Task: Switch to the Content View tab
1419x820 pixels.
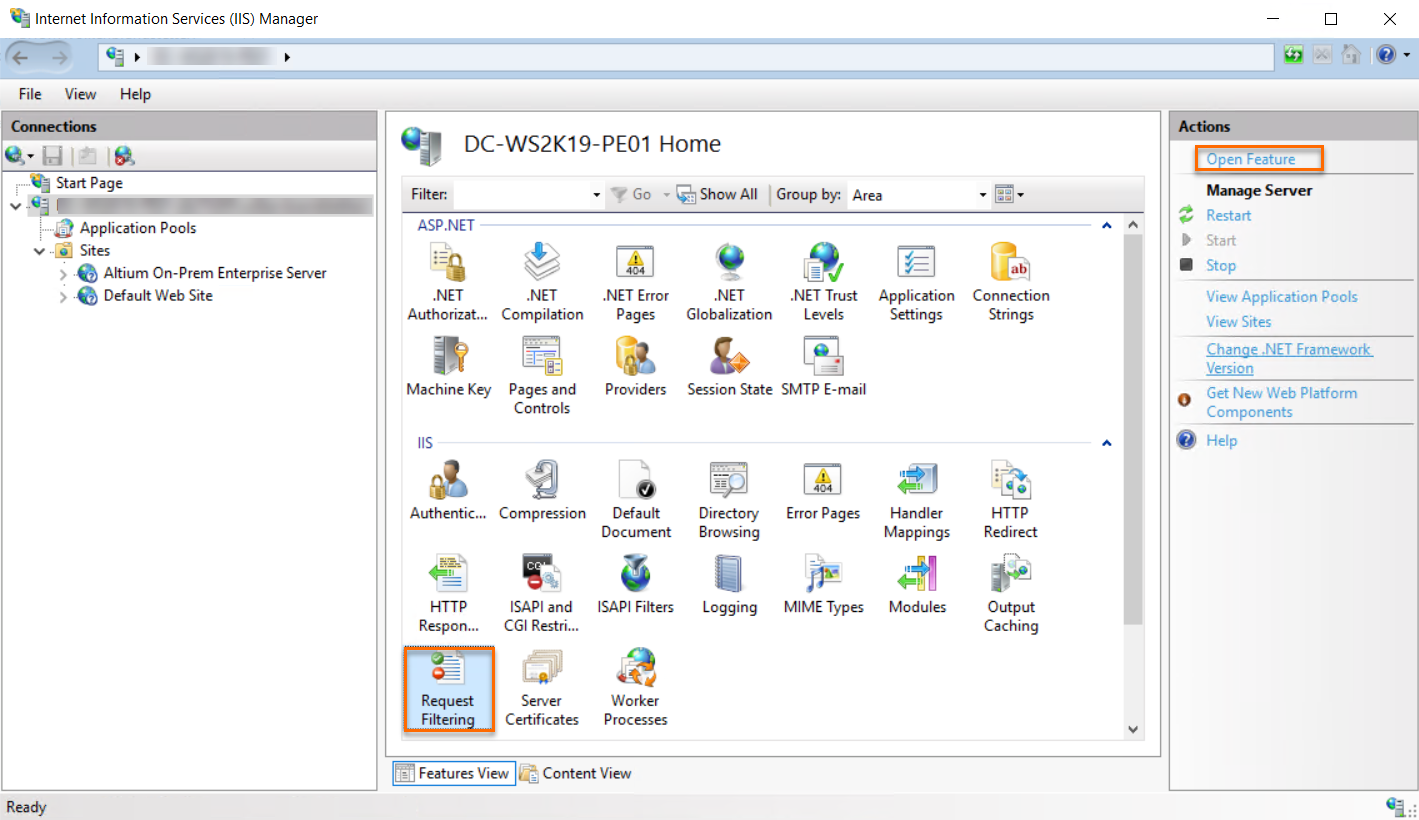Action: [575, 773]
